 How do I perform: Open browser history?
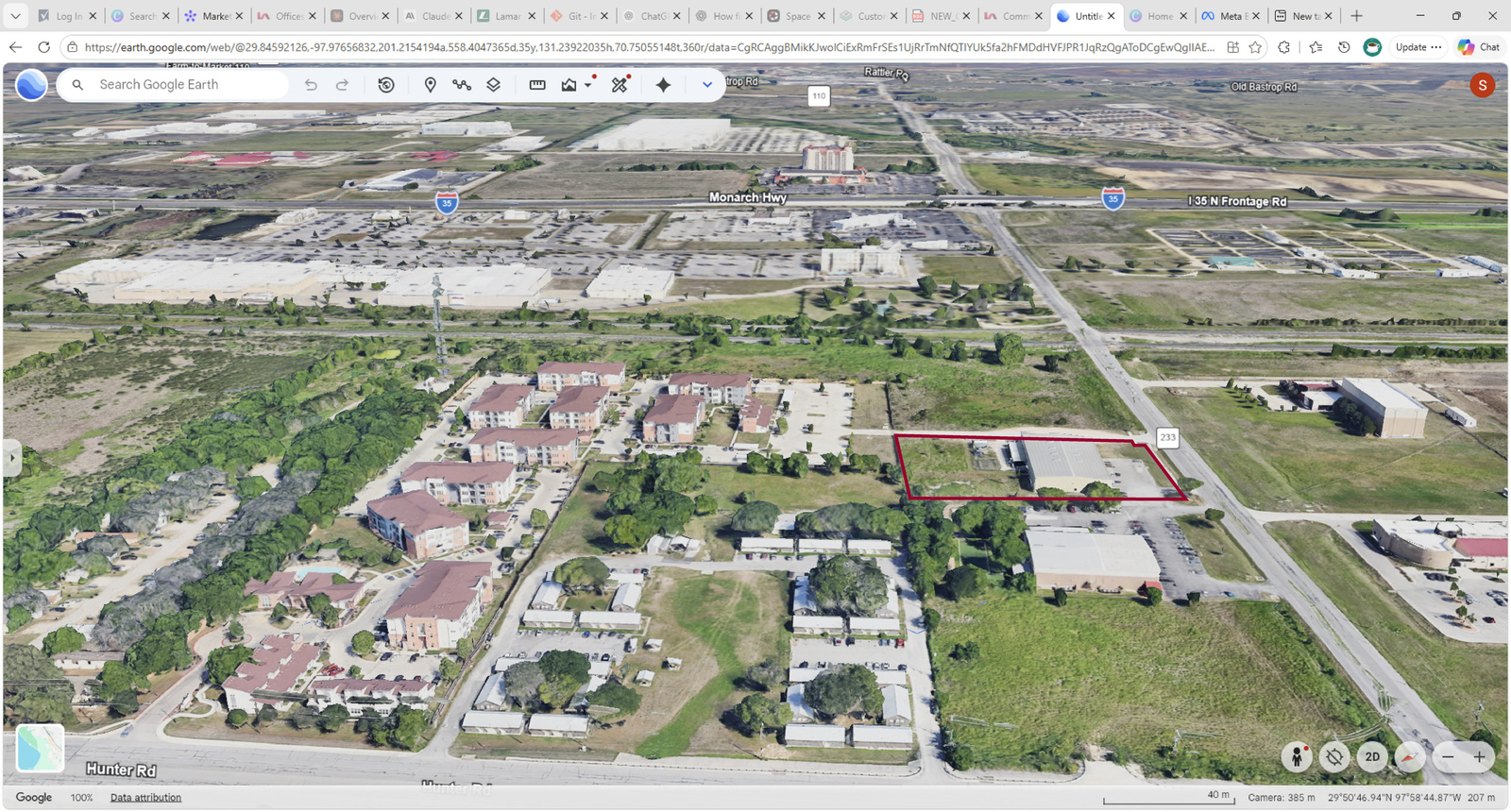(x=1344, y=47)
